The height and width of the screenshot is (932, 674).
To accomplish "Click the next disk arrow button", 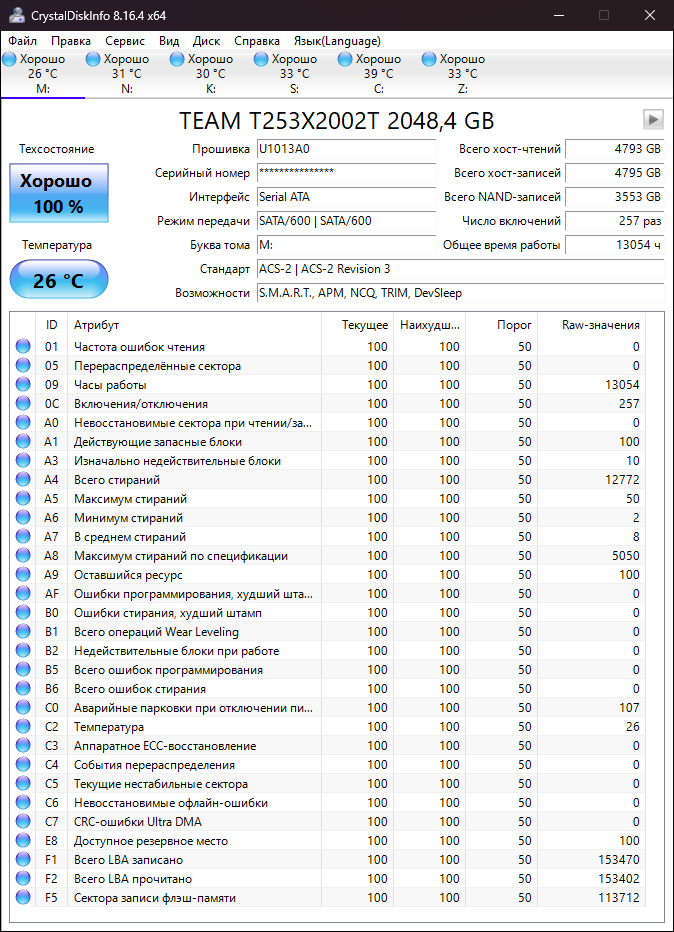I will coord(653,119).
